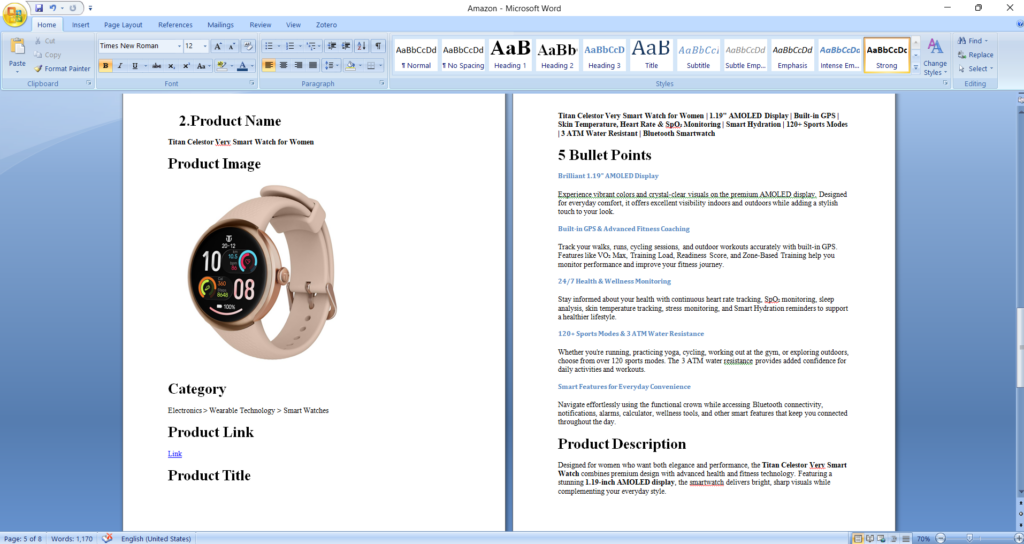
Task: Click the proofing errors icon in status bar
Action: tap(108, 539)
